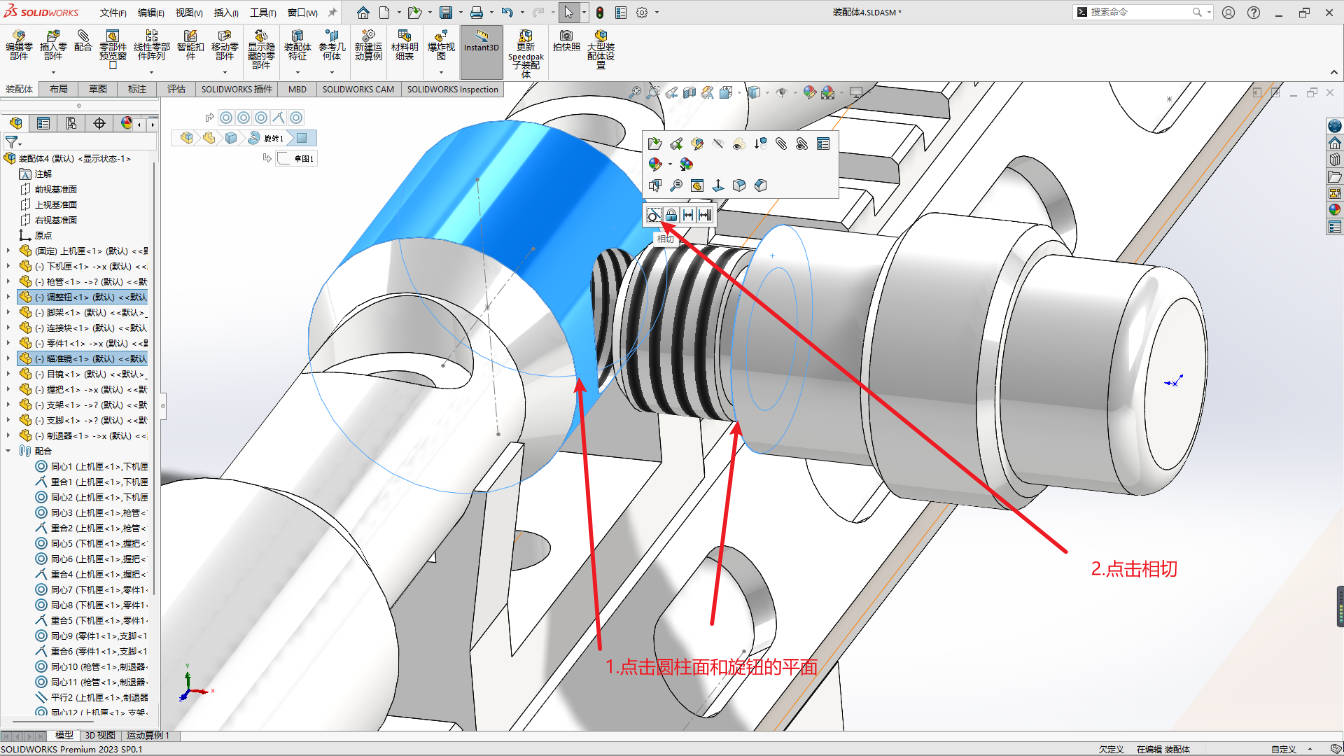Click Appearances tab on right task pane
The height and width of the screenshot is (756, 1344).
coord(1334,210)
